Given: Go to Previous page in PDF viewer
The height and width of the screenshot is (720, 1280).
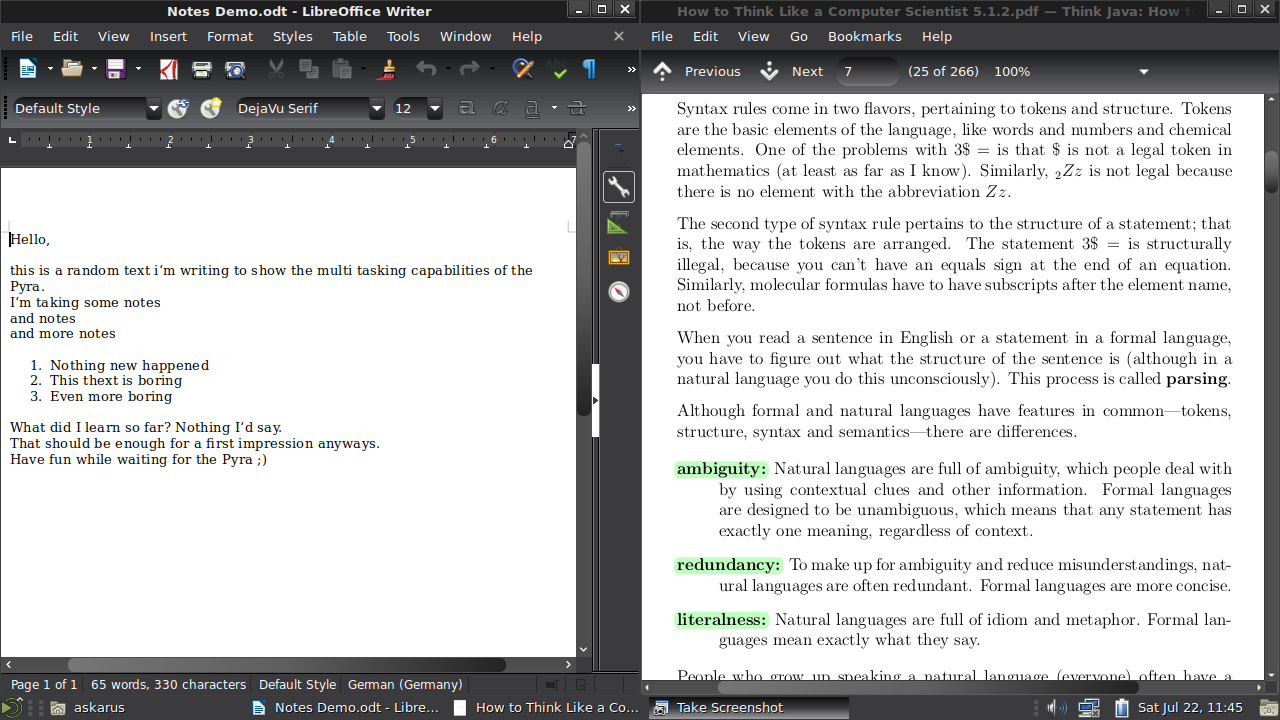Looking at the screenshot, I should pos(698,71).
